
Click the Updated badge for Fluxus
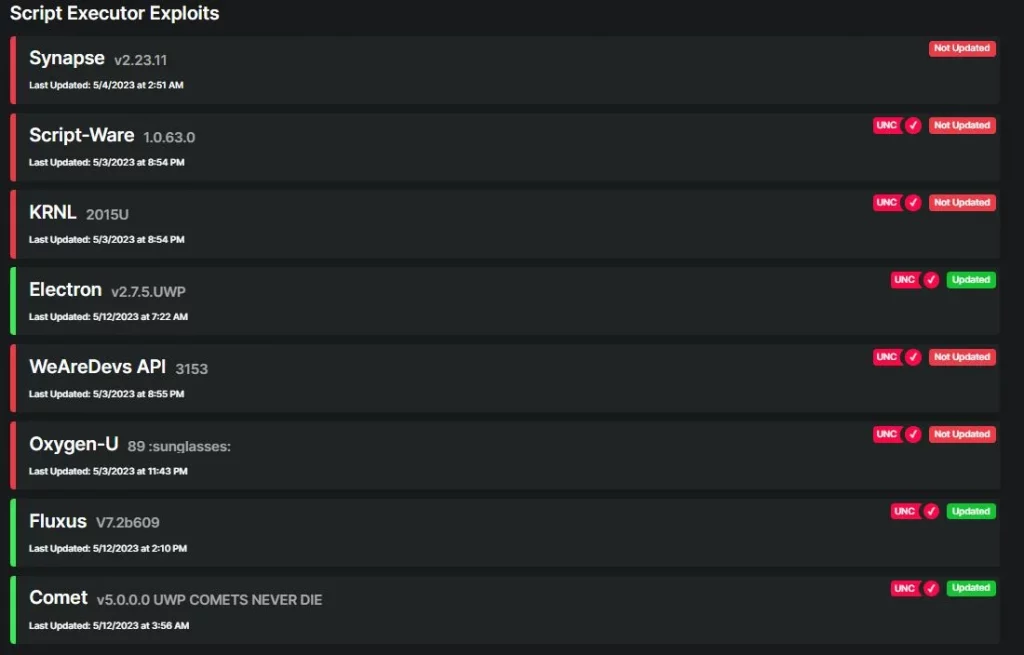970,511
